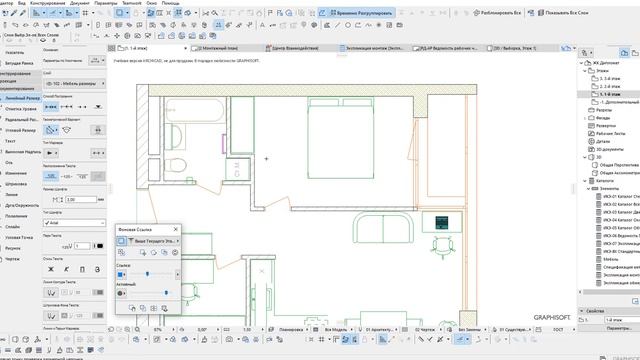Image resolution: width=640 pixels, height=360 pixels.
Task: Select the Штриховка fill tool
Action: 16,184
